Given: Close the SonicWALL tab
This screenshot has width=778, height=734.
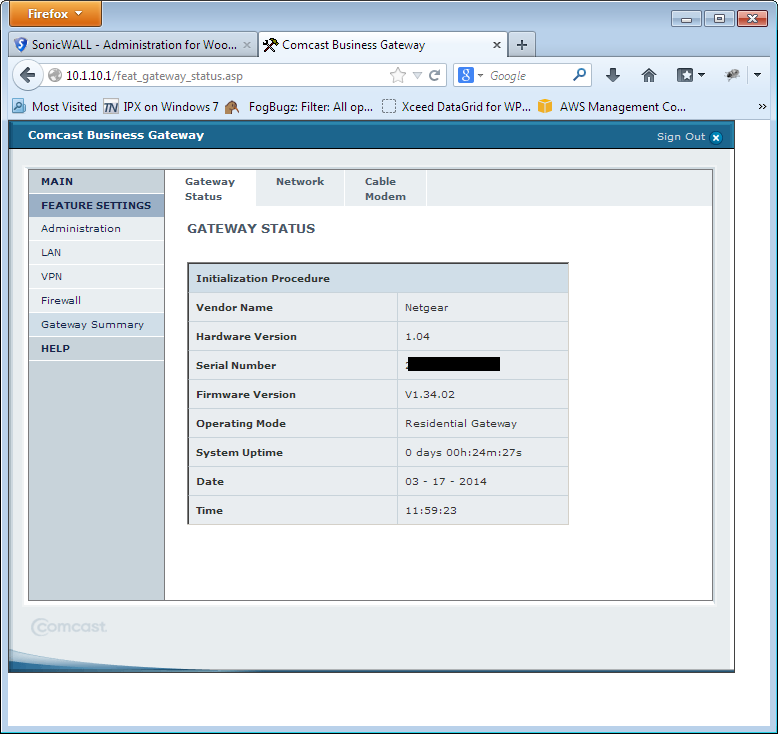Looking at the screenshot, I should pos(247,45).
